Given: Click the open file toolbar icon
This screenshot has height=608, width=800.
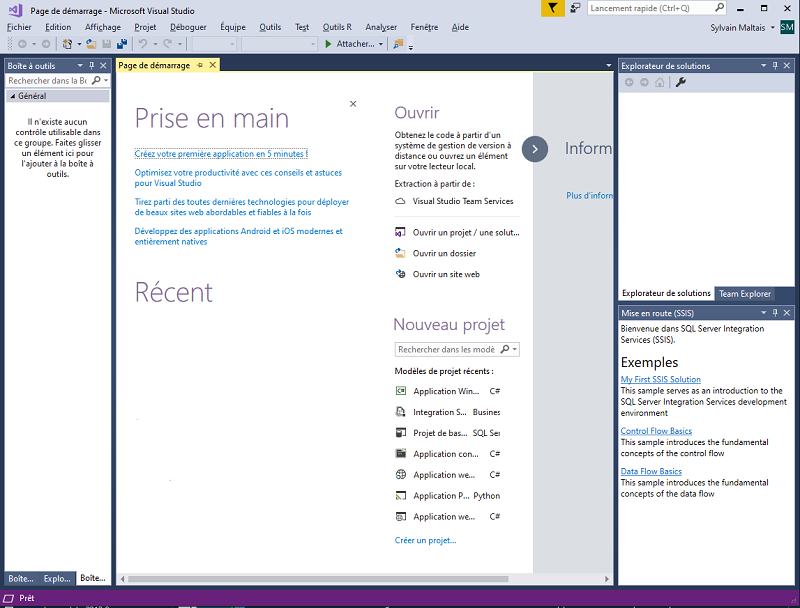Looking at the screenshot, I should tap(91, 44).
